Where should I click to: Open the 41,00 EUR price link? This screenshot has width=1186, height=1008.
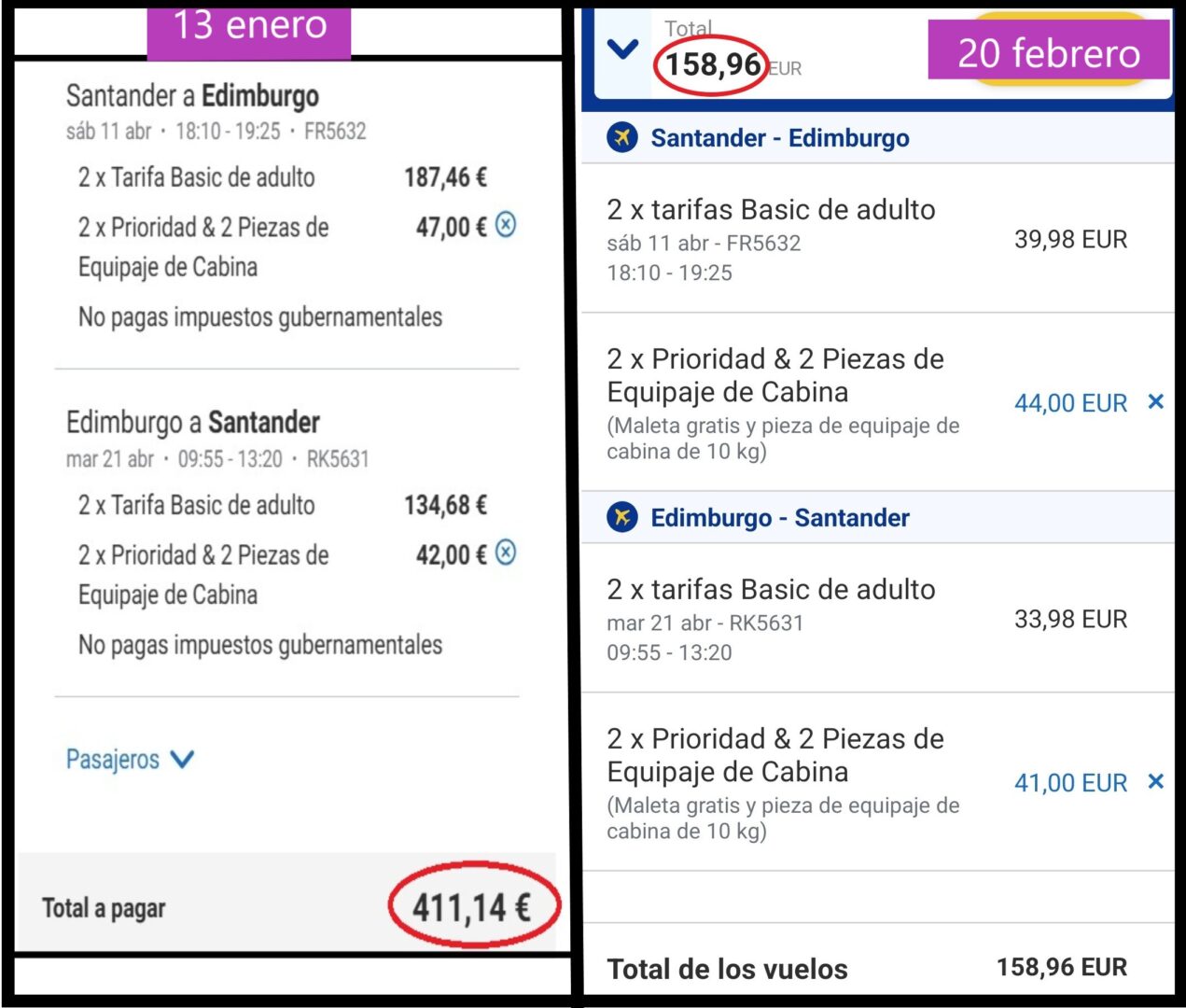pos(1070,783)
